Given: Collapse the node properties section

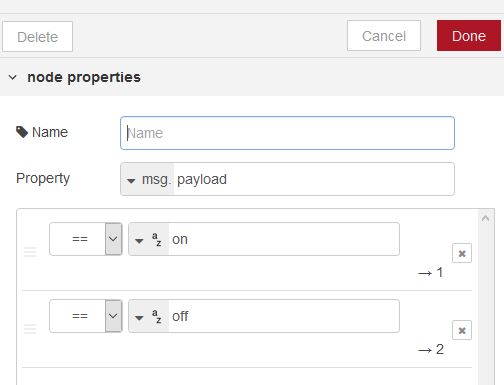Looking at the screenshot, I should pos(13,77).
